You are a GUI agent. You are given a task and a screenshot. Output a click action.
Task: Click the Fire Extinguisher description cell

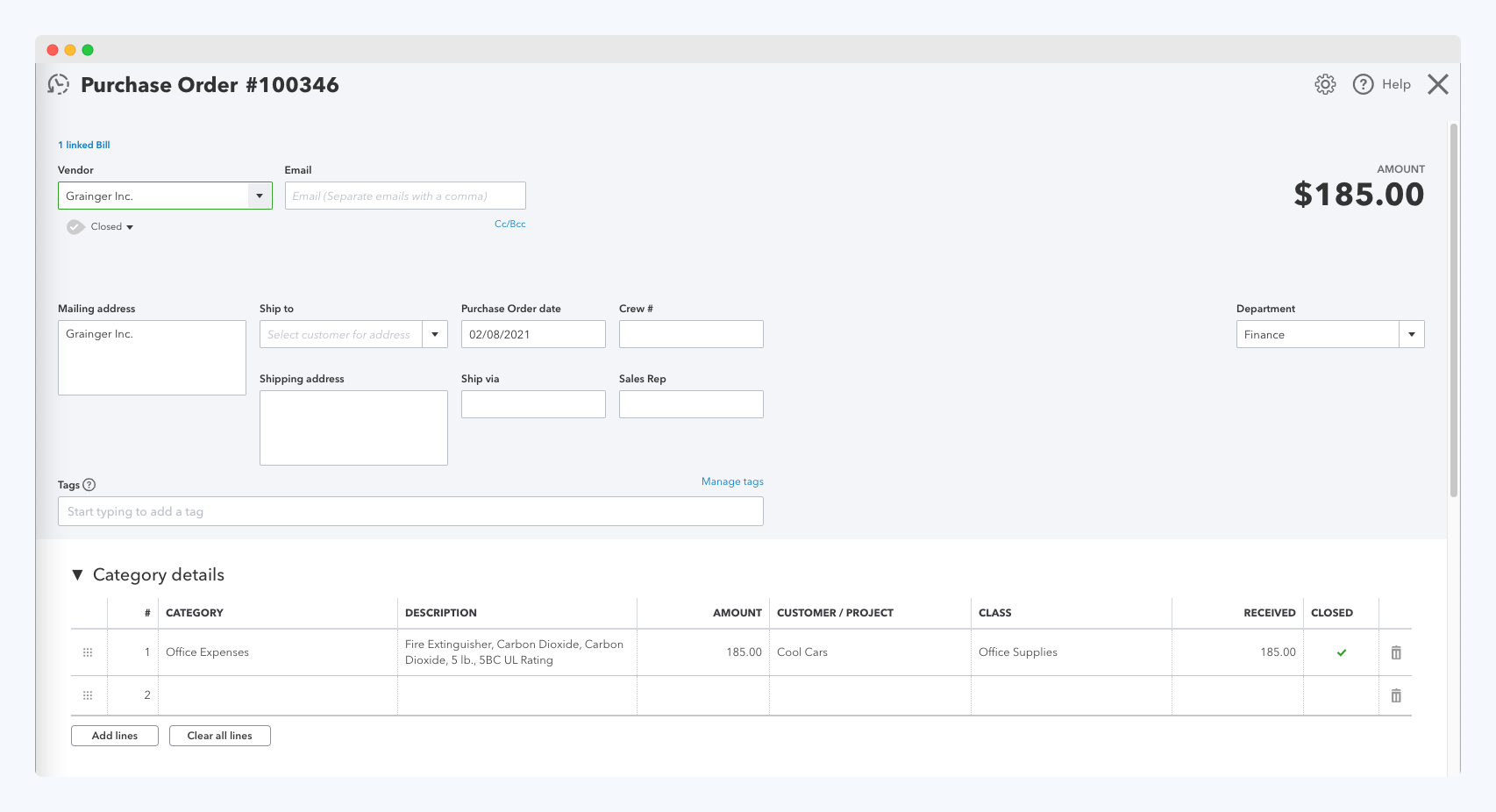click(x=517, y=652)
